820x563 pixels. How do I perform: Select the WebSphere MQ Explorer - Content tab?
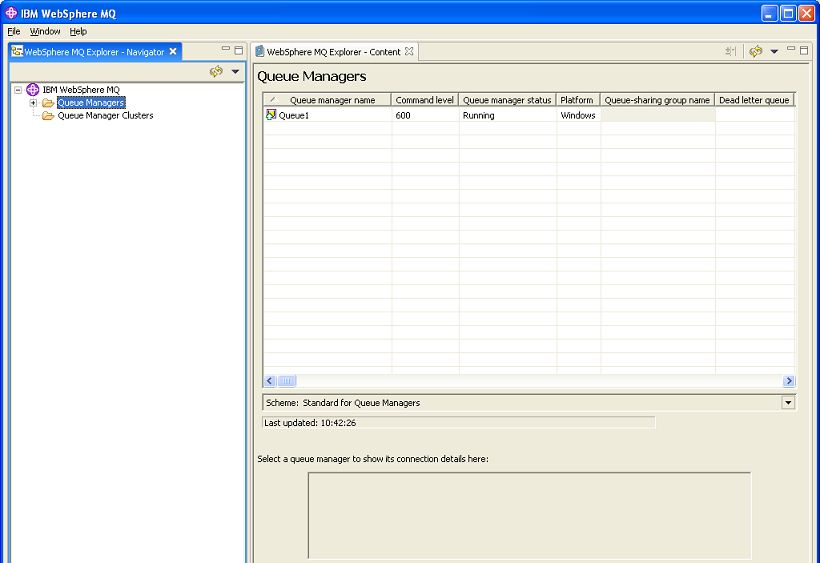333,52
